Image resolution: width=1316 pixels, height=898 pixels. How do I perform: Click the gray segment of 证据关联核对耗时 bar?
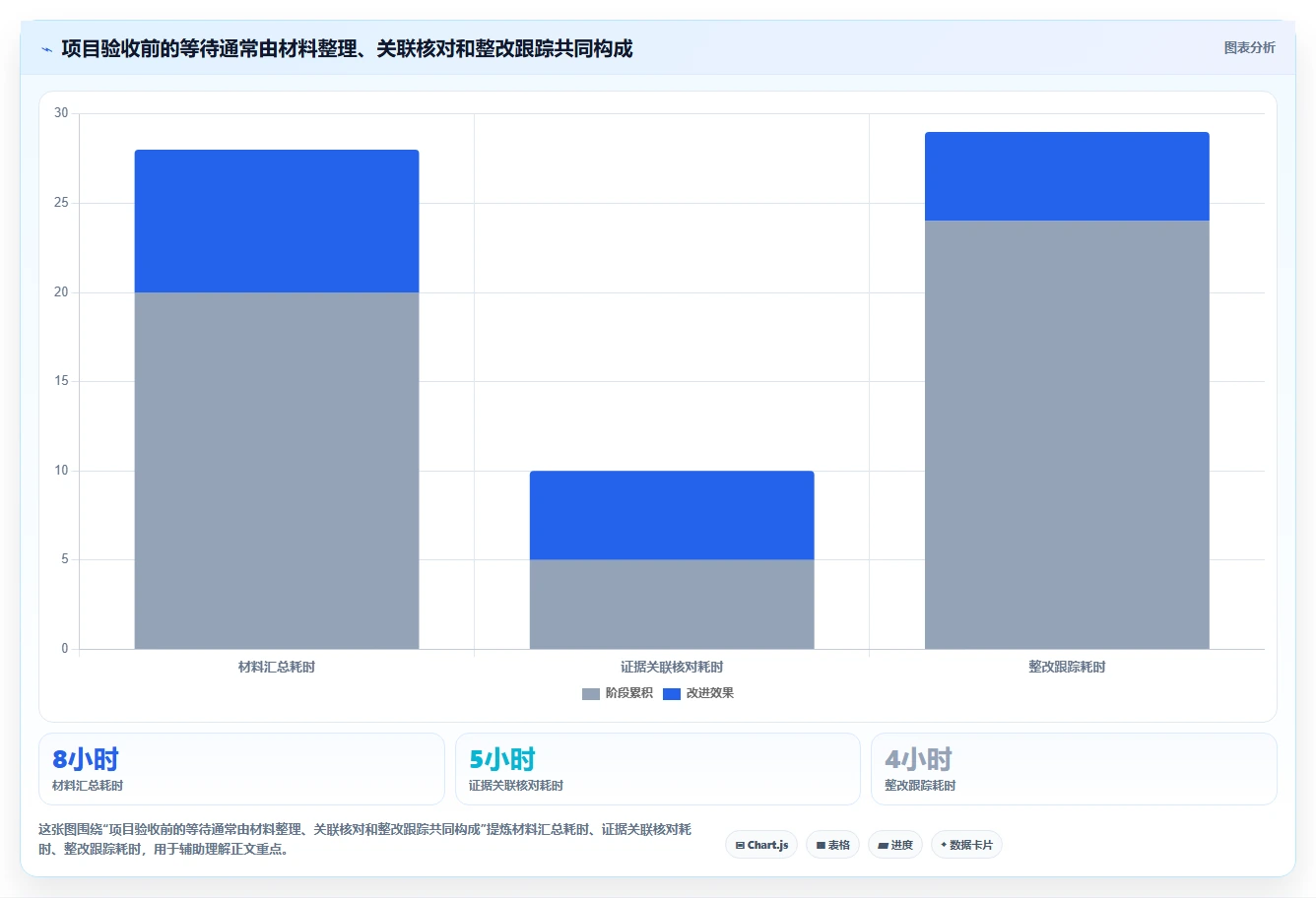coord(672,605)
